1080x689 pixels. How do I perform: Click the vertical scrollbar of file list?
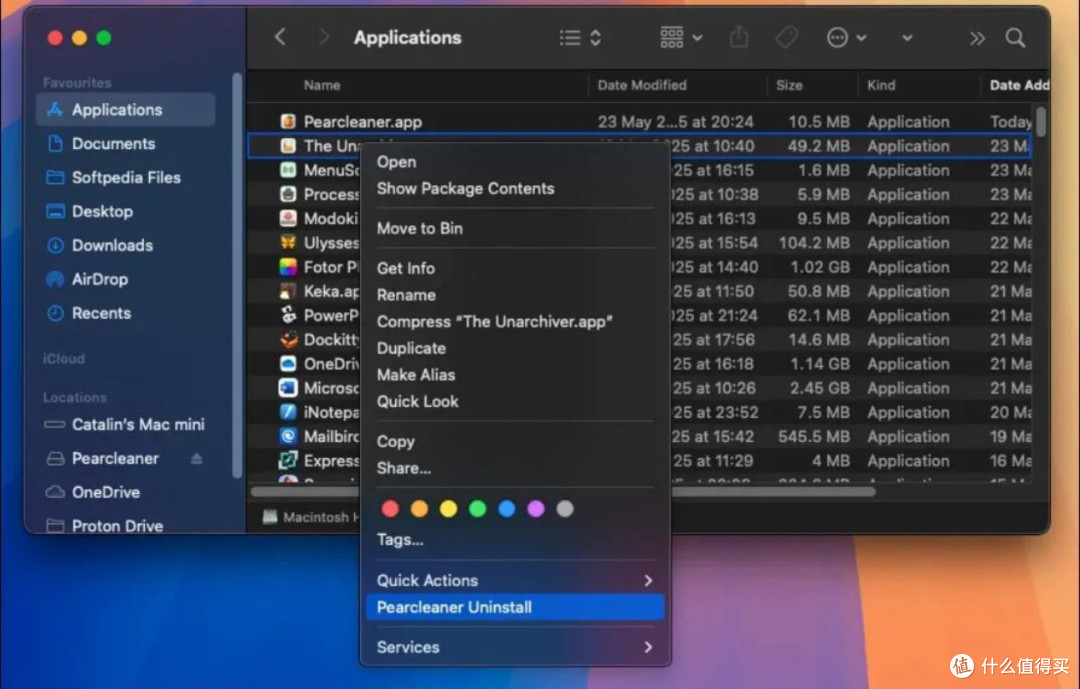coord(1040,122)
